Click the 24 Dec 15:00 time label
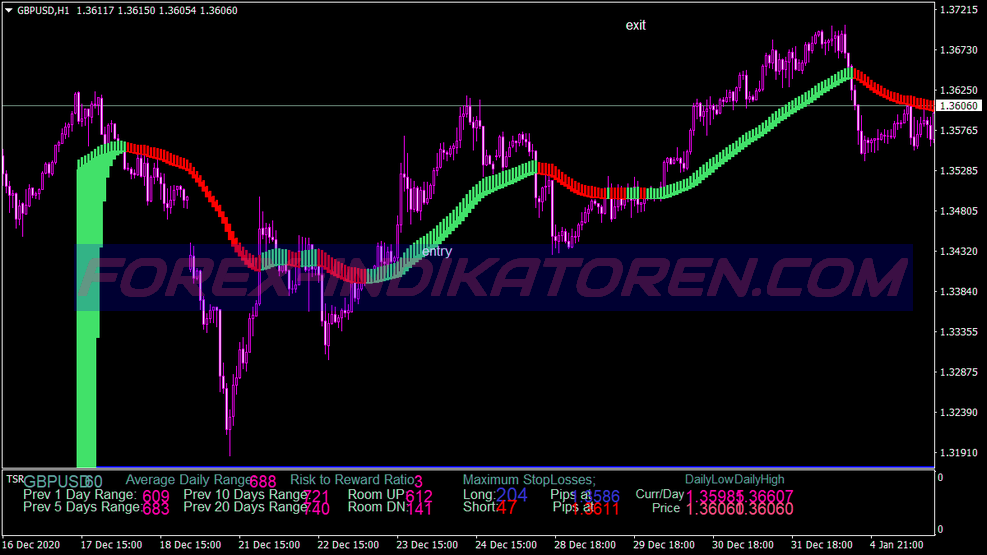Image resolution: width=987 pixels, height=555 pixels. (x=506, y=545)
